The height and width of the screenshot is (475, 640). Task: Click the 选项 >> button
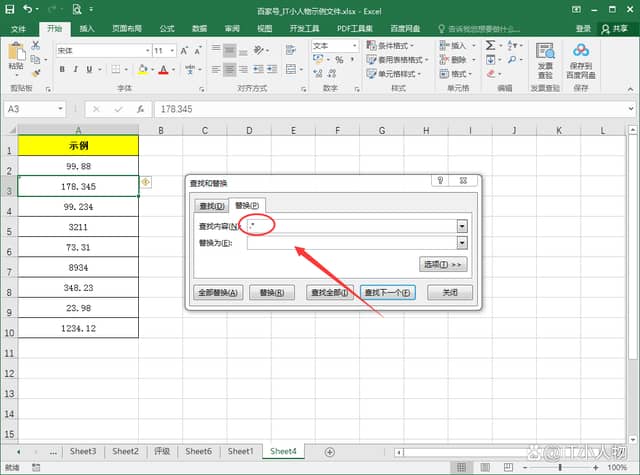tap(443, 264)
